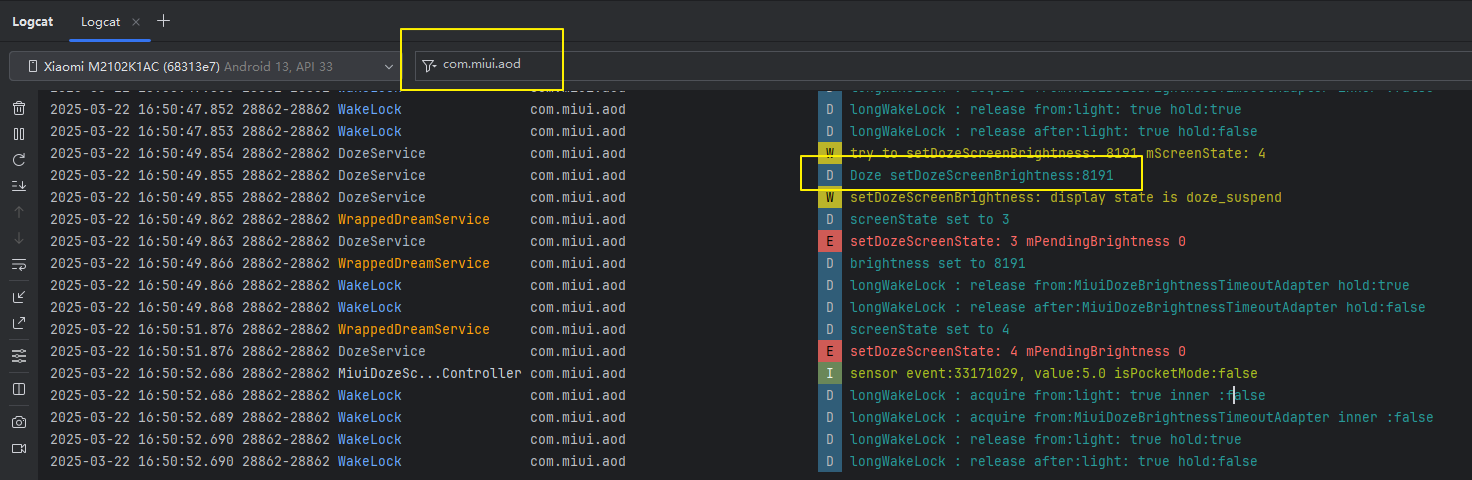This screenshot has width=1472, height=480.
Task: Select timestamp 2025-03-22 16:50:49.862
Action: 141,219
